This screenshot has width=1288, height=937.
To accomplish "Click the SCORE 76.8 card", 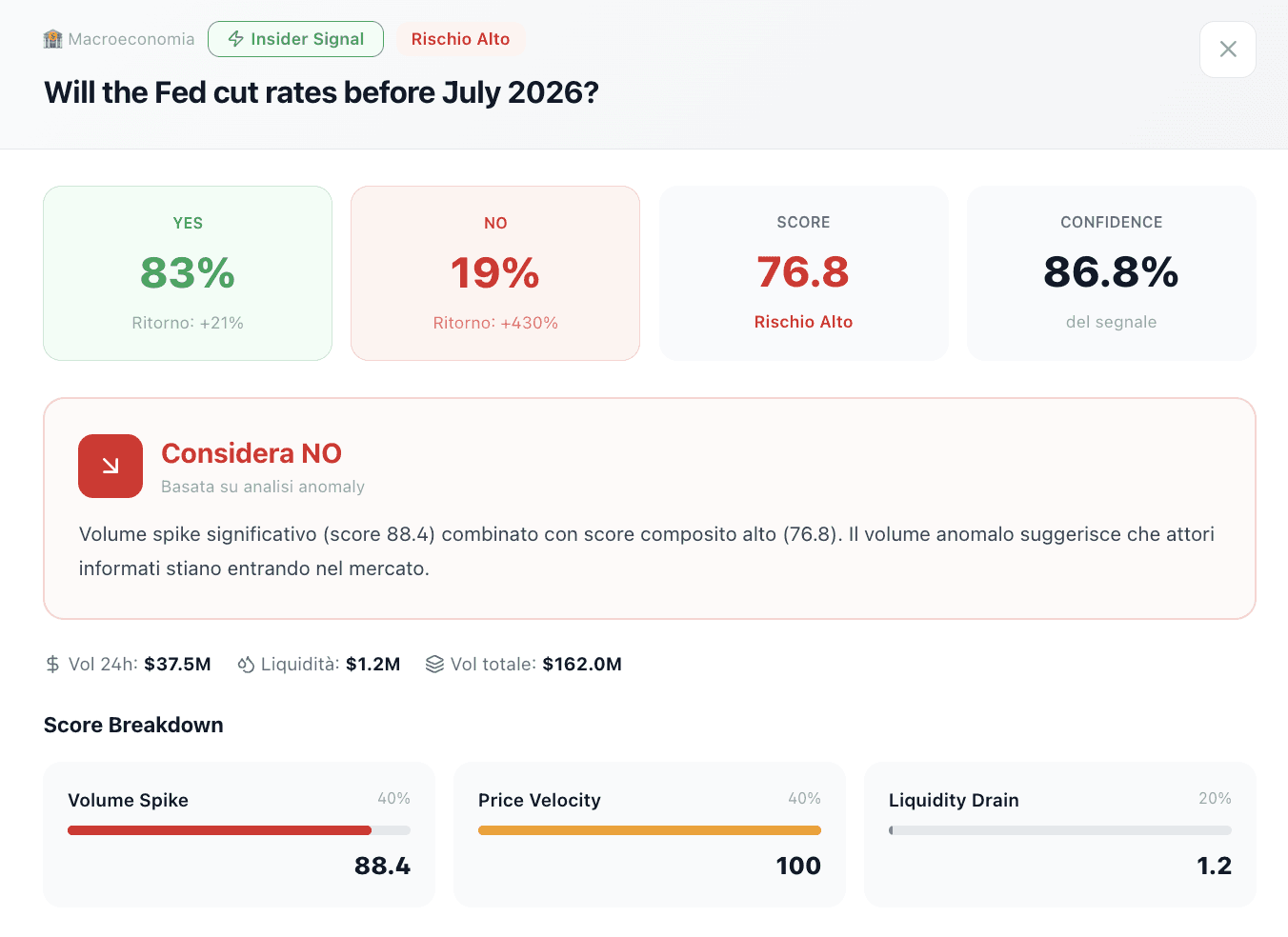I will click(803, 273).
